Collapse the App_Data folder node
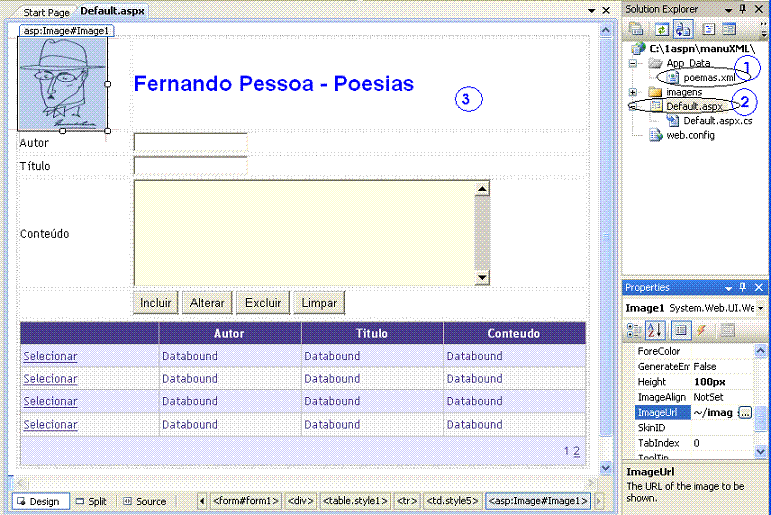This screenshot has height=515, width=771. click(633, 63)
